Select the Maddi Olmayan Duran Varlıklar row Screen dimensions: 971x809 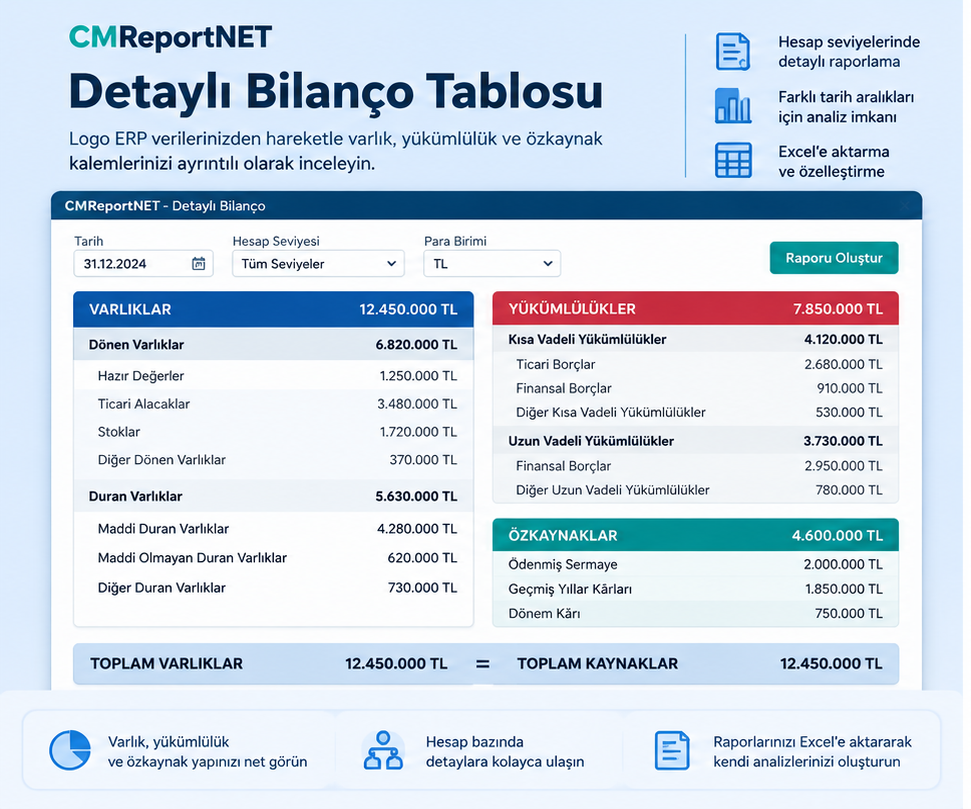click(273, 558)
